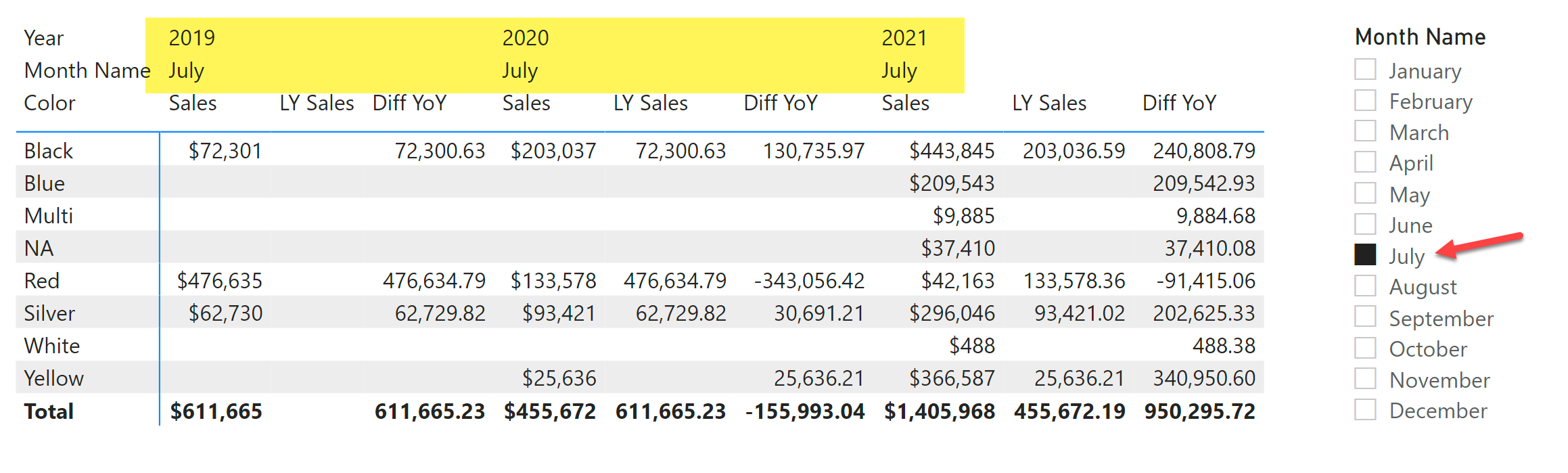Check the December month checkbox
The height and width of the screenshot is (473, 1568).
1365,409
